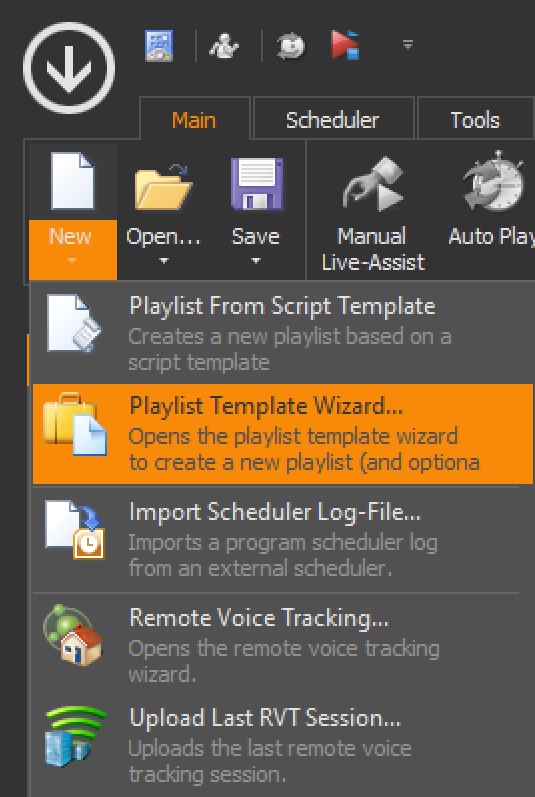Click the blue grid quick-access toolbar icon
Viewport: 535px width, 797px height.
click(x=159, y=46)
